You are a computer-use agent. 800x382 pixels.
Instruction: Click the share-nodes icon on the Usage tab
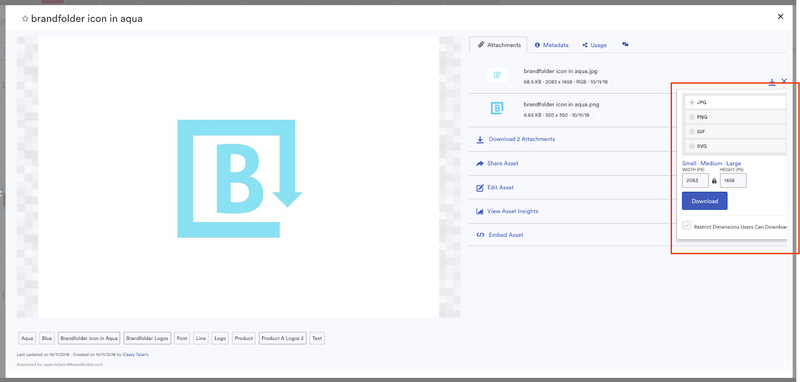(585, 45)
